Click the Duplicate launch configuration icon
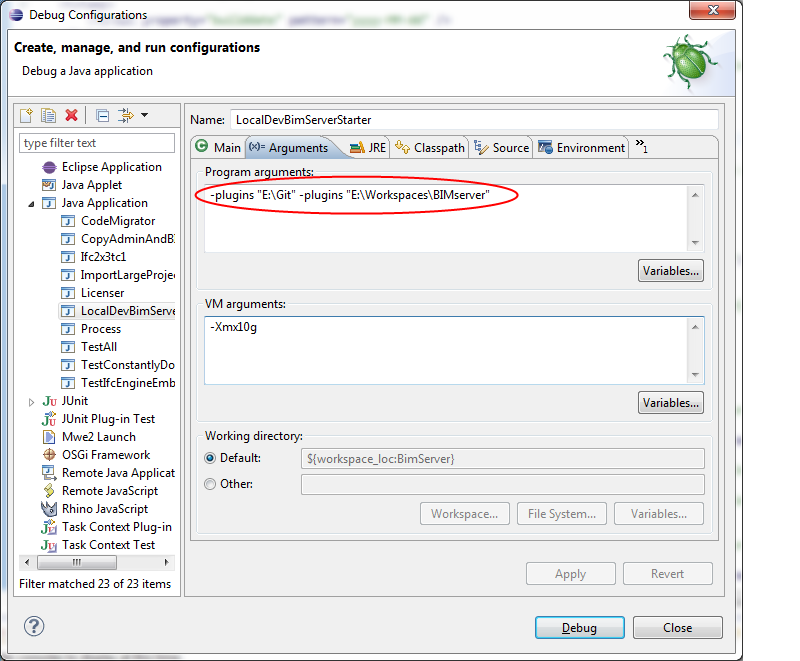The image size is (800, 661). click(x=49, y=116)
